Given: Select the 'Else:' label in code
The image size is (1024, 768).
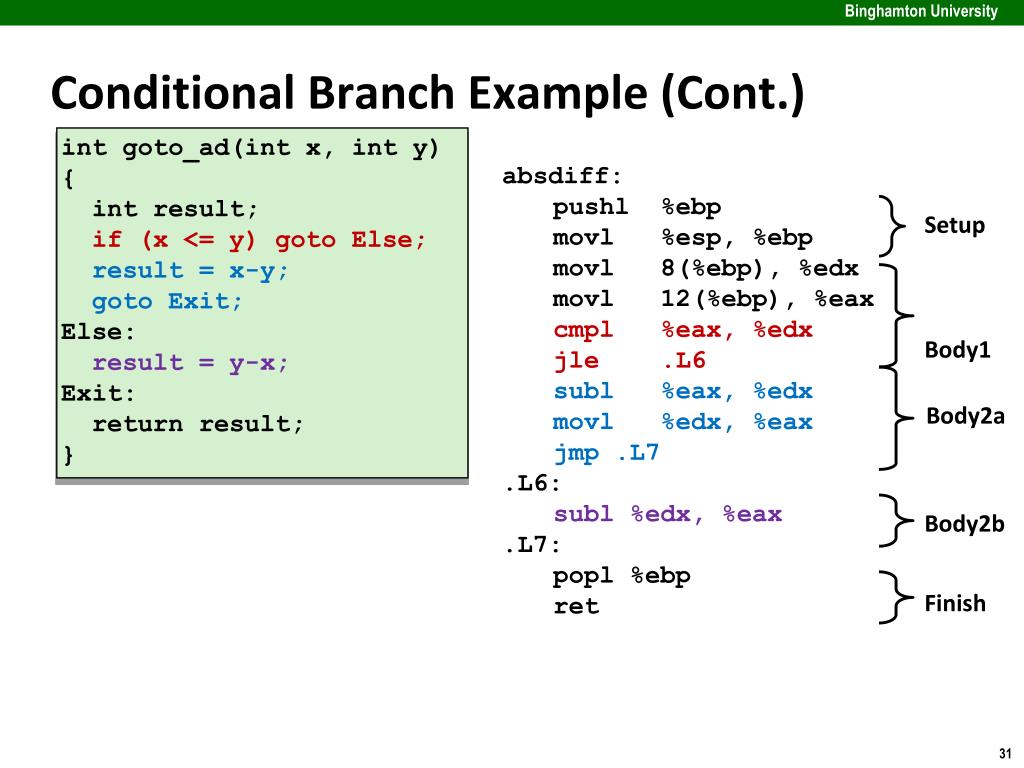Looking at the screenshot, I should tap(98, 332).
